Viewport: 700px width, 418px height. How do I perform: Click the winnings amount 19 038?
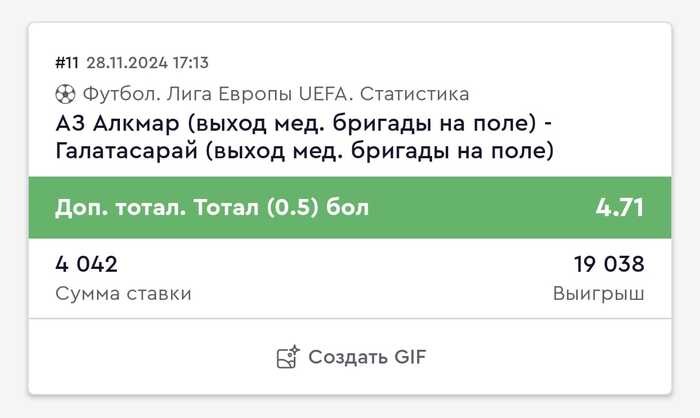tap(609, 265)
